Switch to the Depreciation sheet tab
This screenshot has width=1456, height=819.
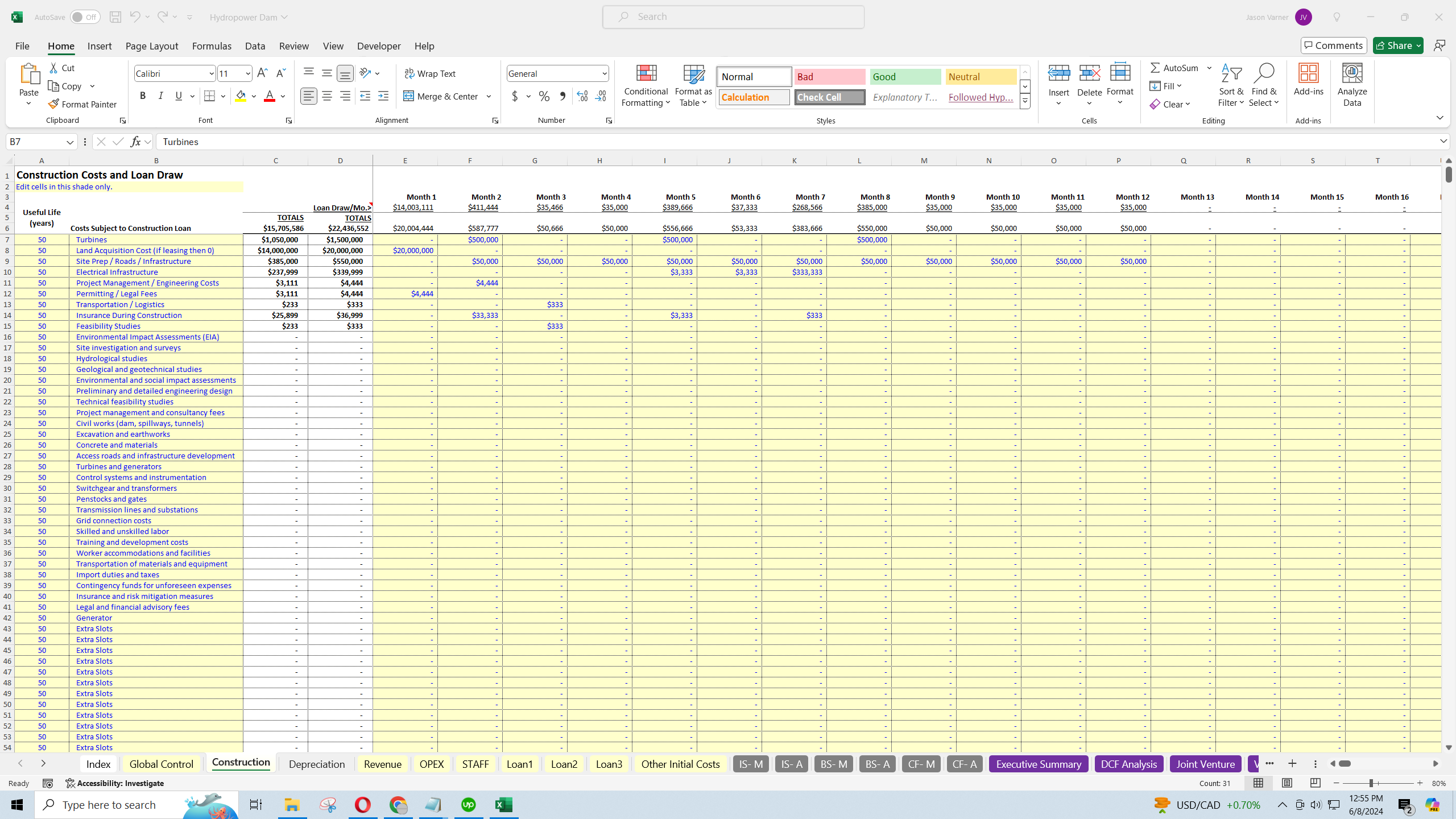[x=317, y=764]
